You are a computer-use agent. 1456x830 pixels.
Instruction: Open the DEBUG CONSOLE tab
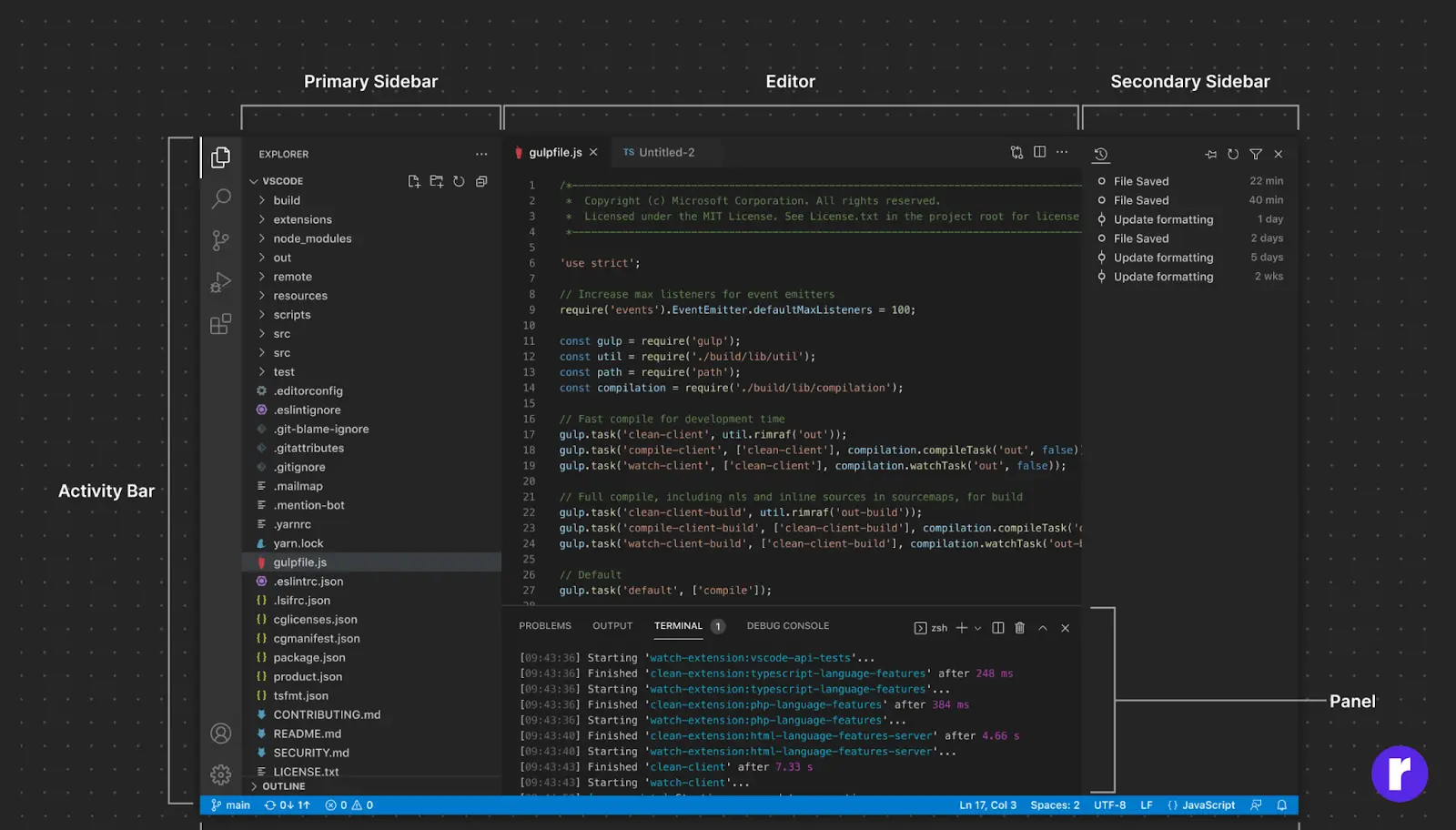(788, 626)
